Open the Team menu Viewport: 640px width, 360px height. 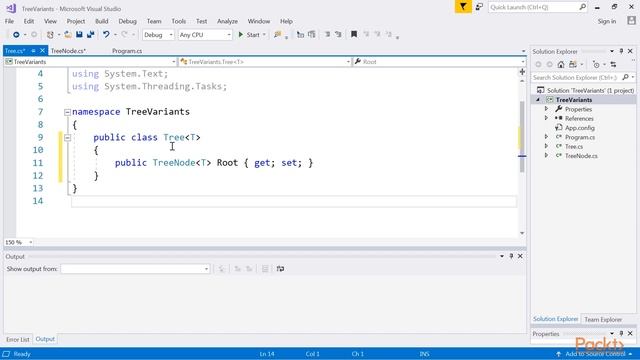pyautogui.click(x=154, y=21)
